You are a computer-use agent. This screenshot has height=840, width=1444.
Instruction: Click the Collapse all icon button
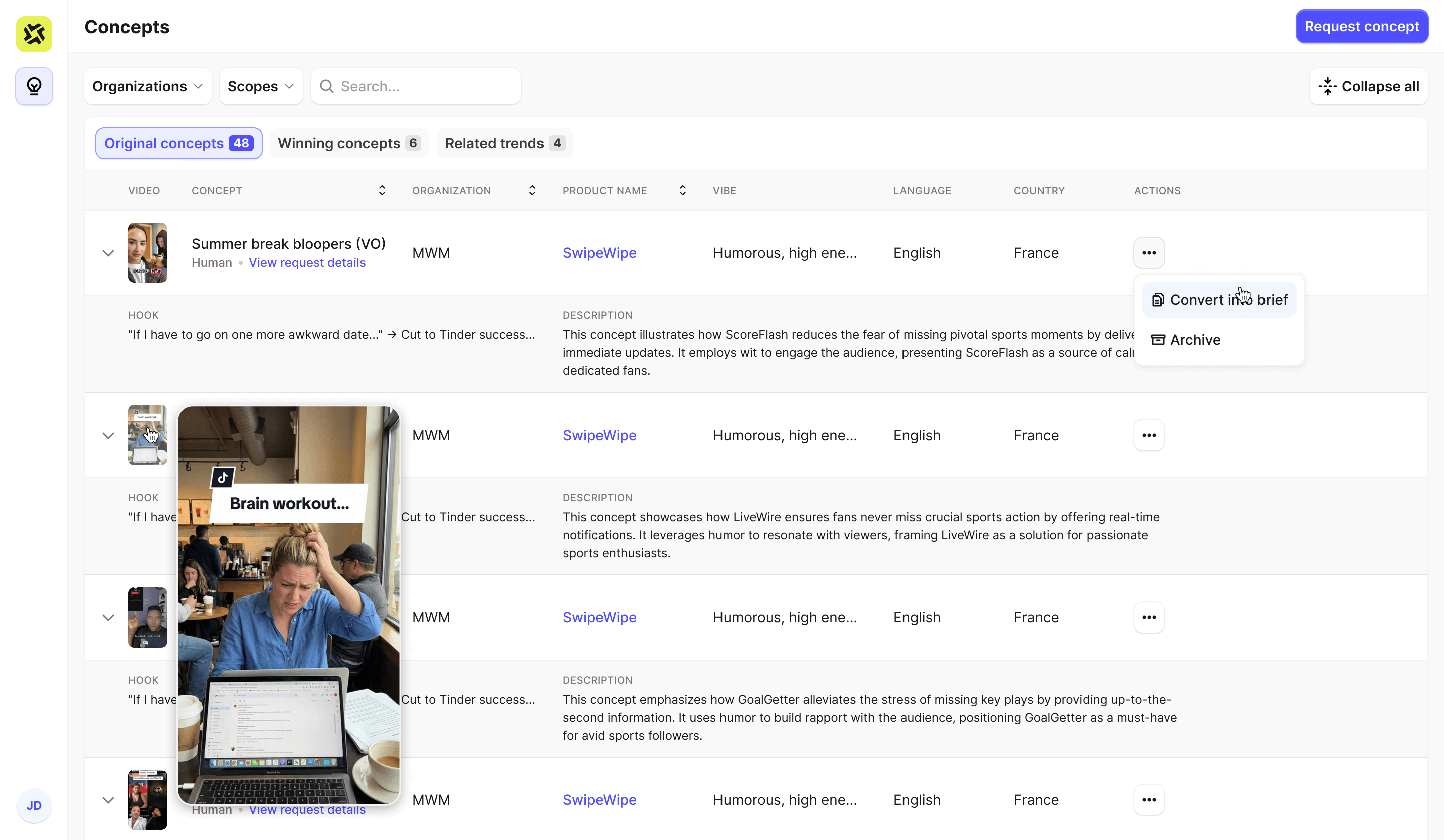point(1368,86)
